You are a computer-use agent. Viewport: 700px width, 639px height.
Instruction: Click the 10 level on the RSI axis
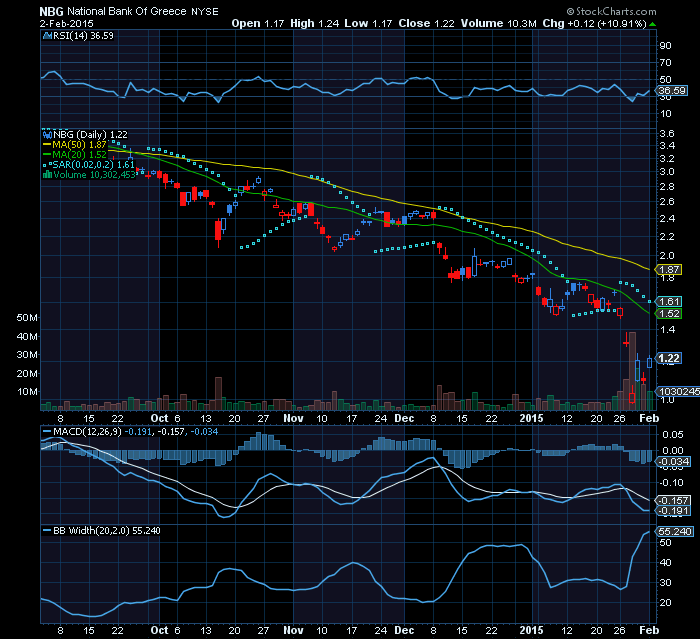(665, 114)
